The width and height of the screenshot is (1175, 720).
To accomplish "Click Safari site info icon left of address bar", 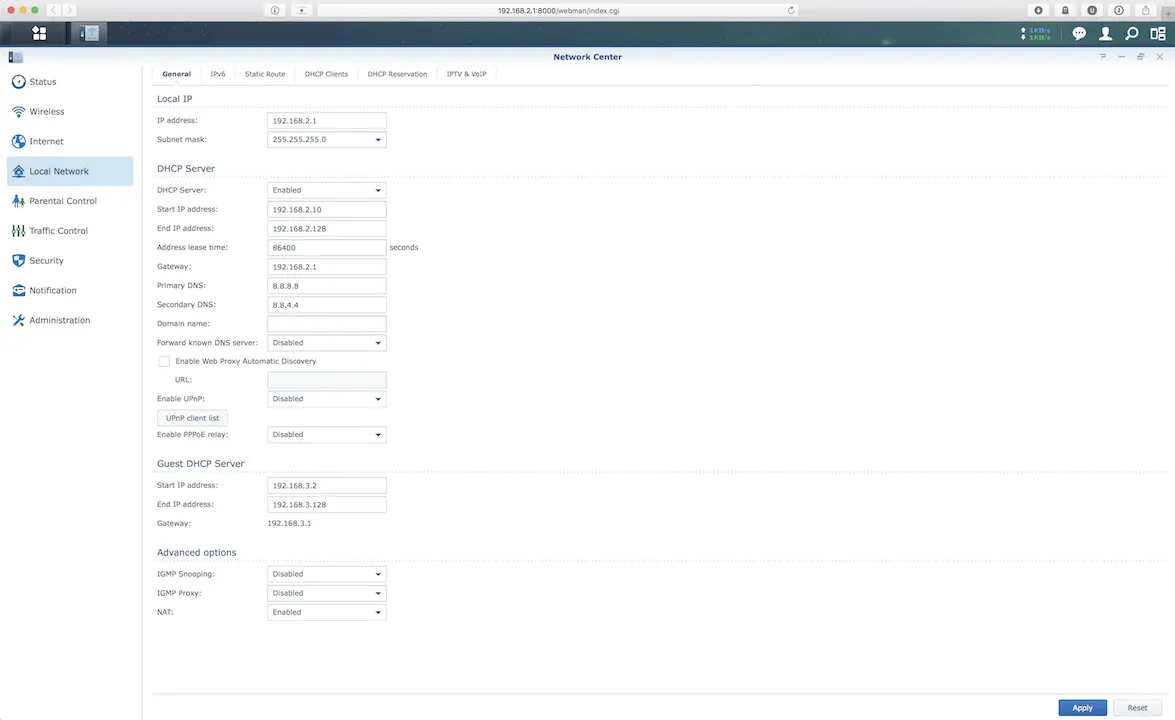I will [x=275, y=10].
